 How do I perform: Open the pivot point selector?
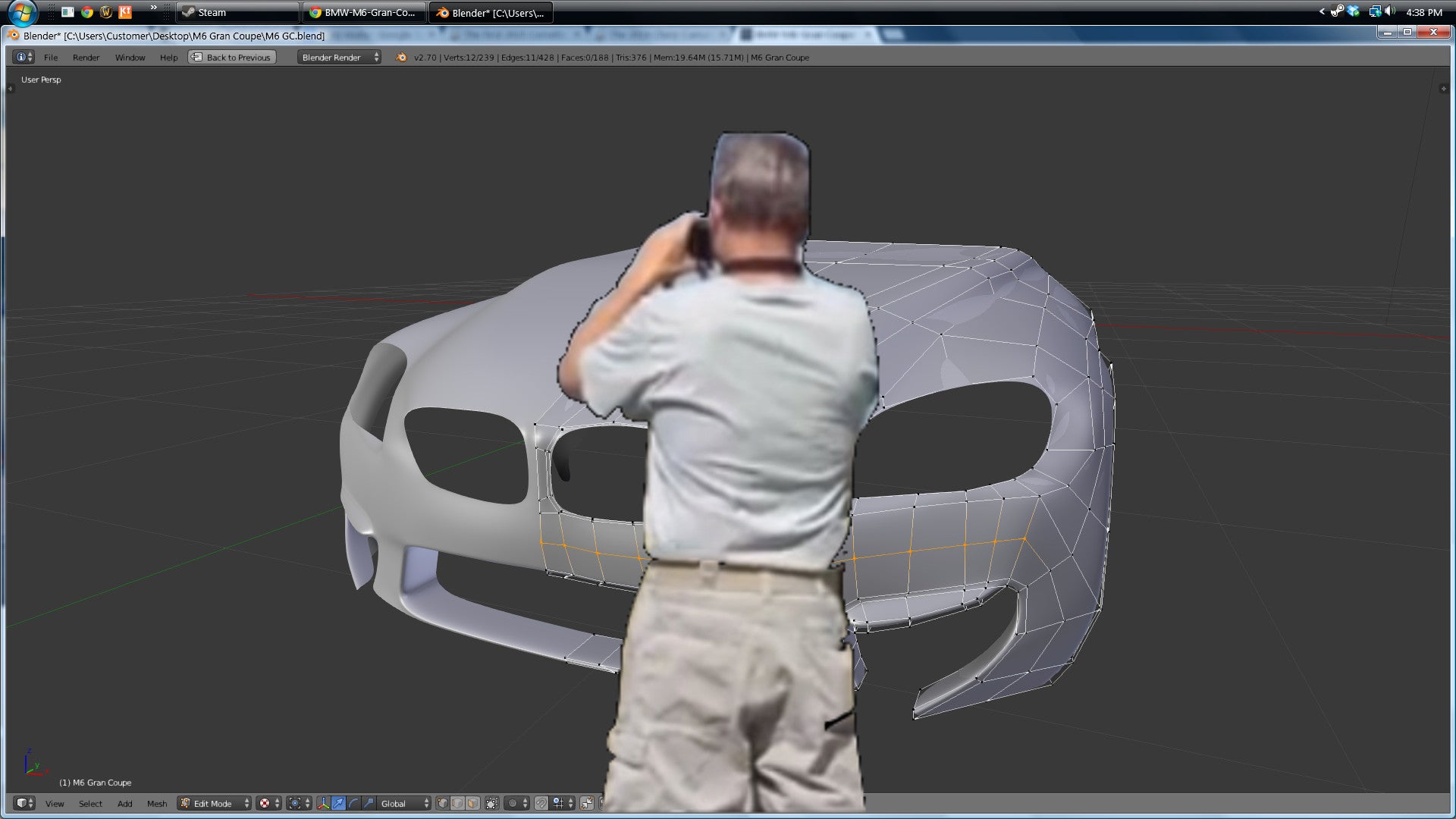(x=300, y=803)
